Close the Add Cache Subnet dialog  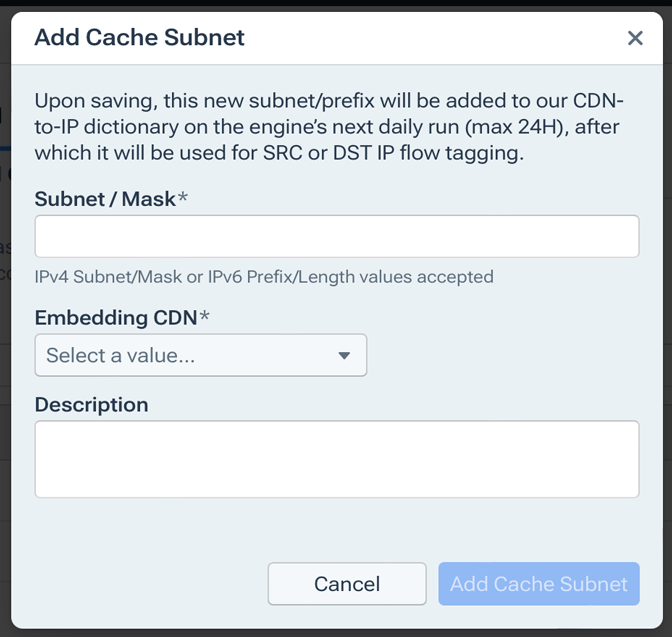pos(635,38)
